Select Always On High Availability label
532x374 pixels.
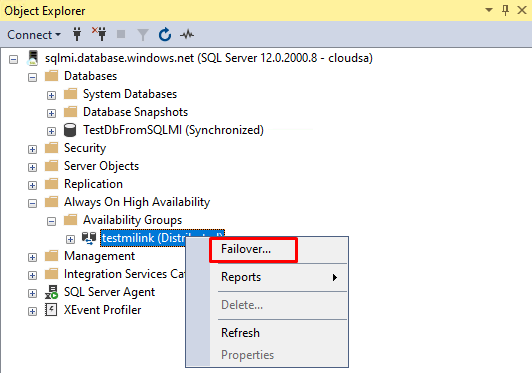[137, 202]
